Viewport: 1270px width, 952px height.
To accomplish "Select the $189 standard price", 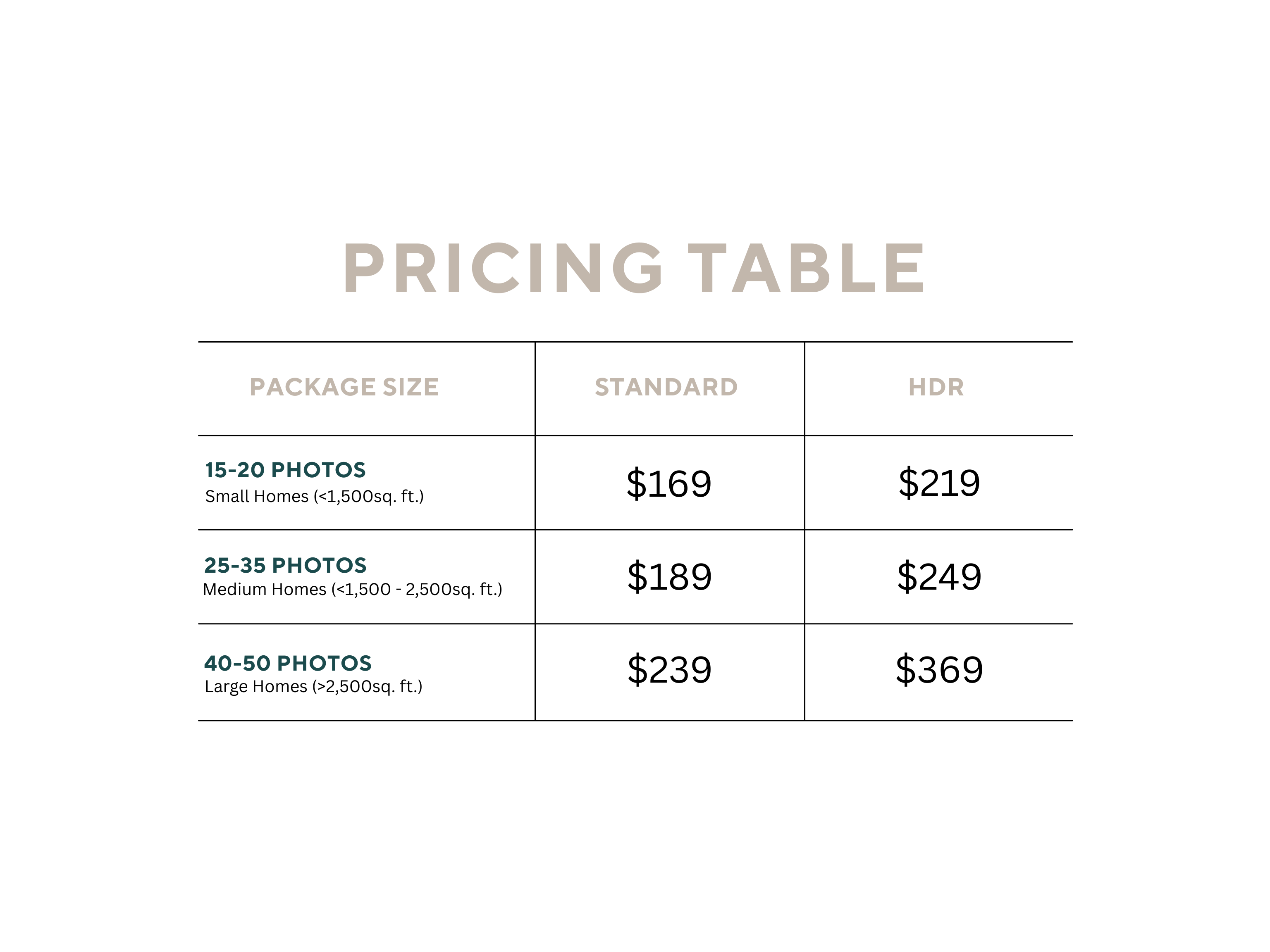I will click(x=669, y=577).
